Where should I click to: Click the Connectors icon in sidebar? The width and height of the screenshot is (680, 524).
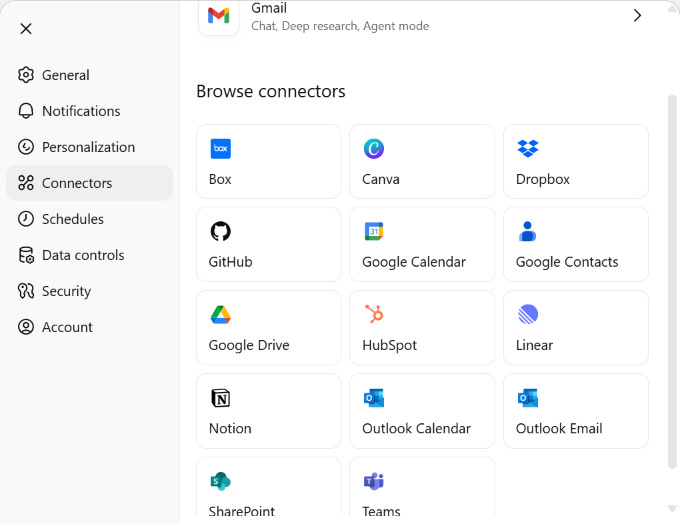(x=26, y=183)
